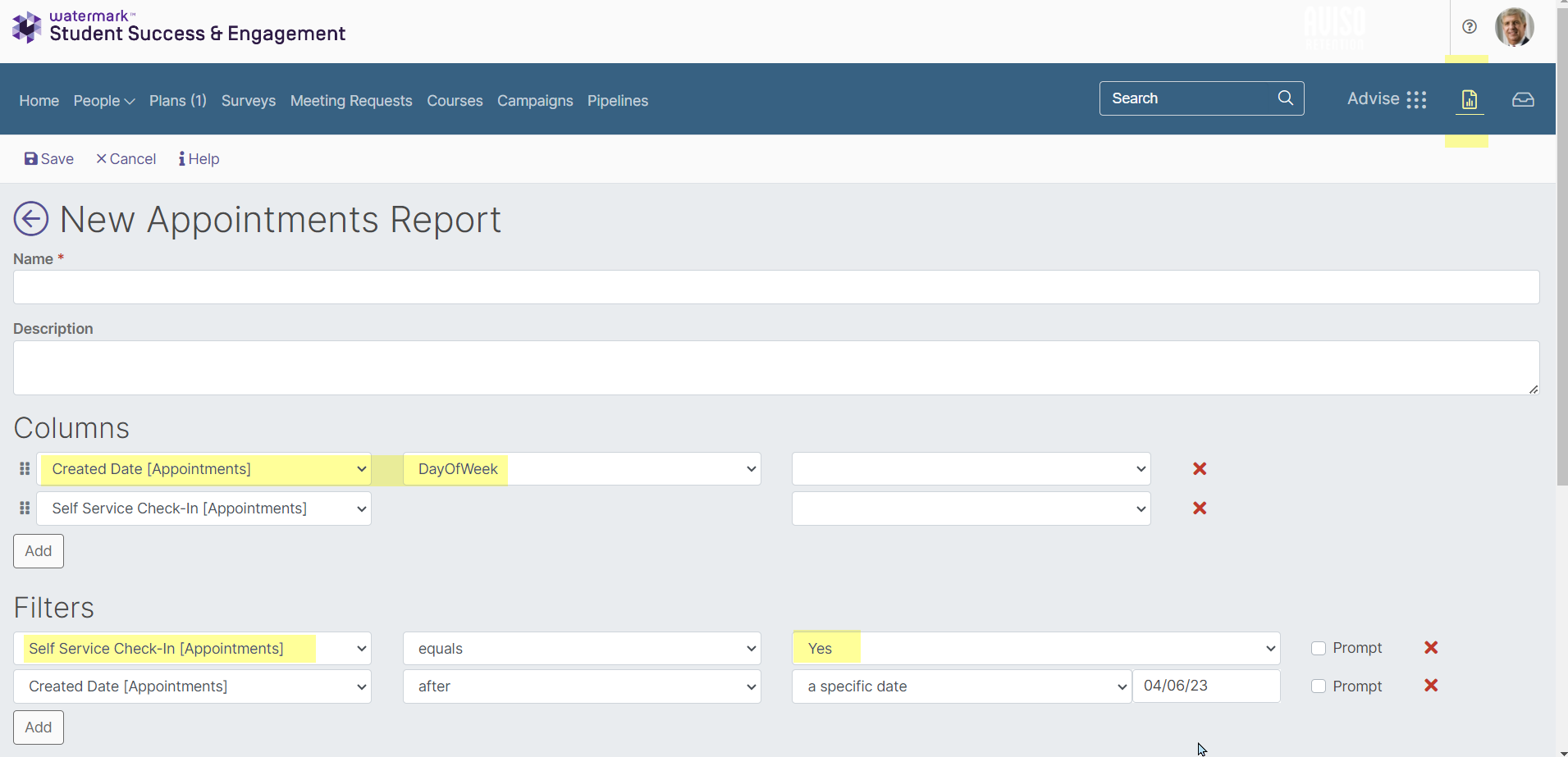This screenshot has width=1568, height=757.
Task: Remove the Self Service Check-In column row
Action: point(1200,508)
